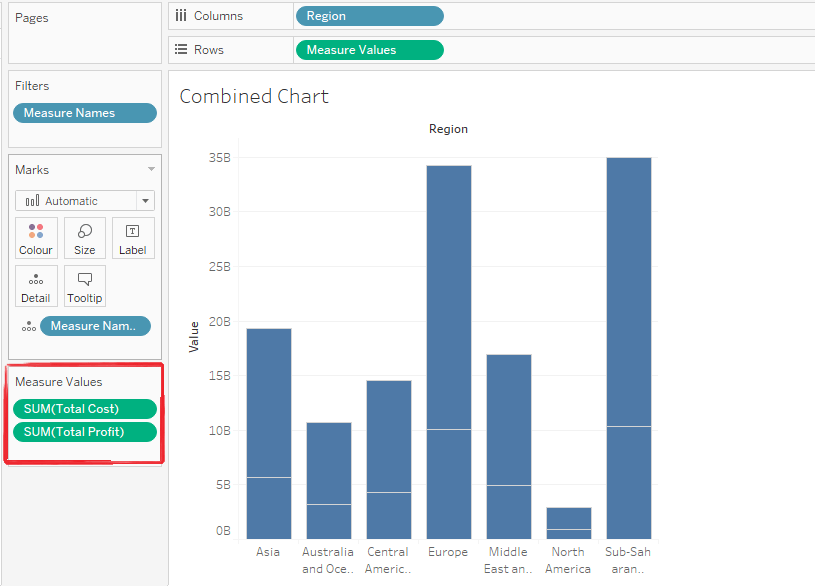Viewport: 815px width, 586px height.
Task: Click the 15B axis tick label
Action: click(x=220, y=375)
